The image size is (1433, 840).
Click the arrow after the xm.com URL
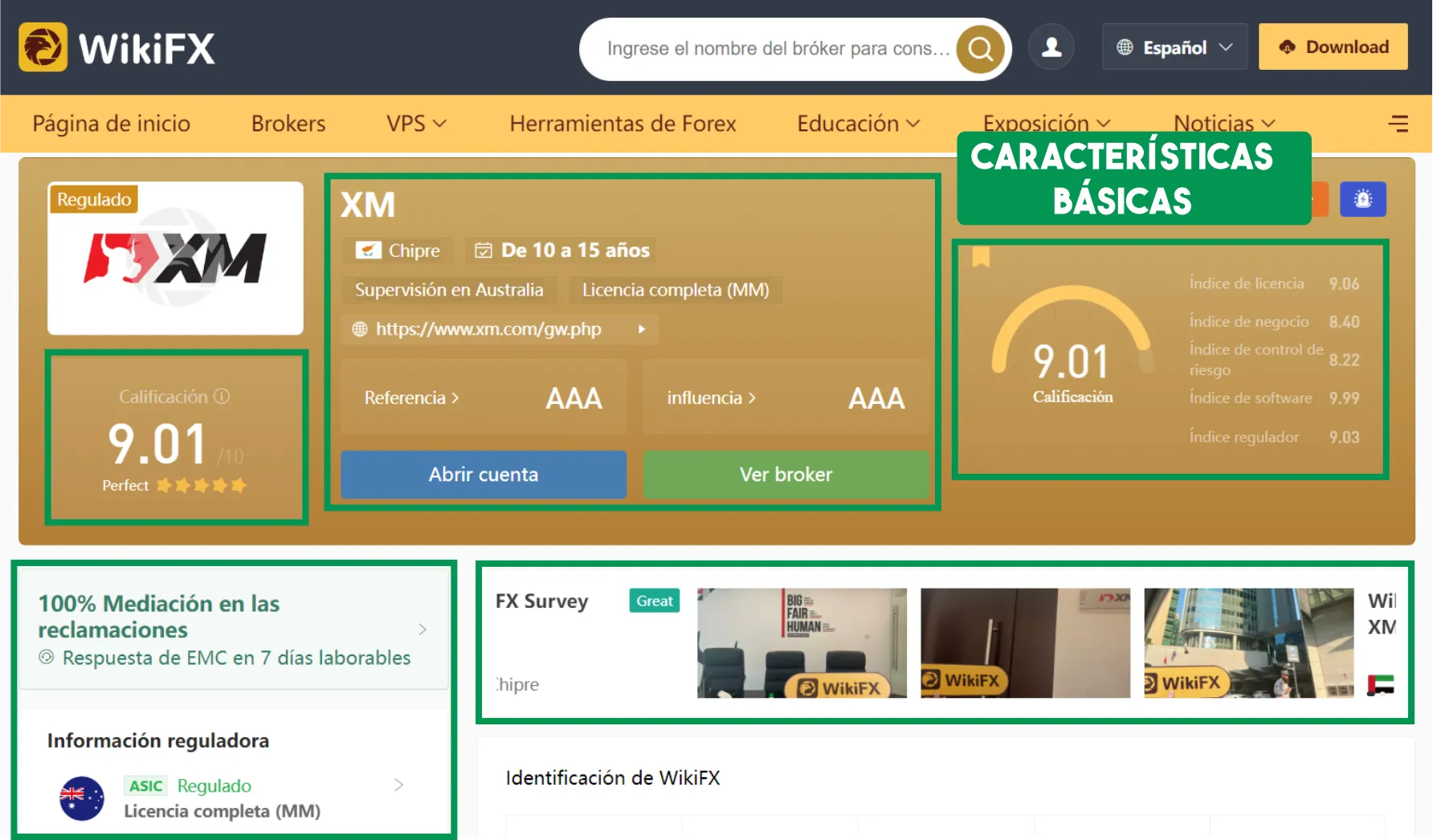pyautogui.click(x=641, y=329)
